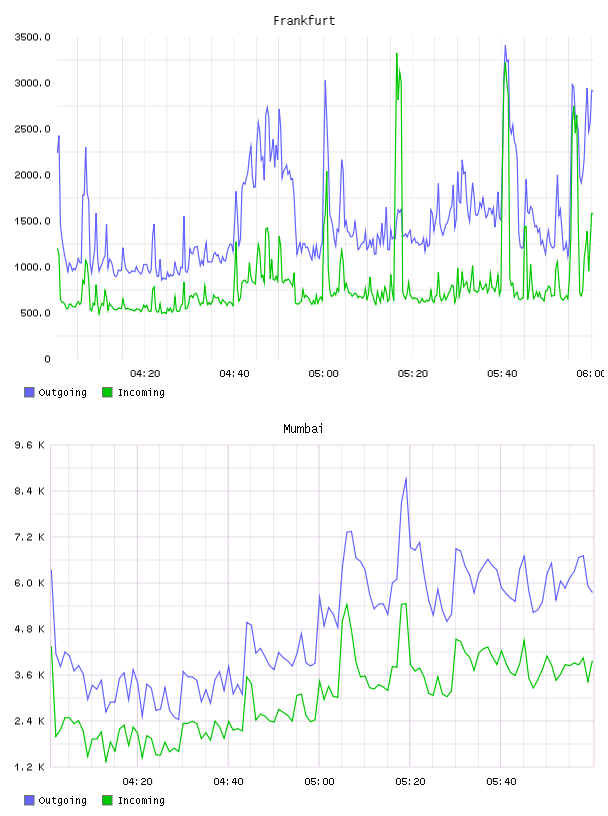Click the 05:00 time label in Mumbai chart
Viewport: 608px width, 816px height.
pos(319,782)
